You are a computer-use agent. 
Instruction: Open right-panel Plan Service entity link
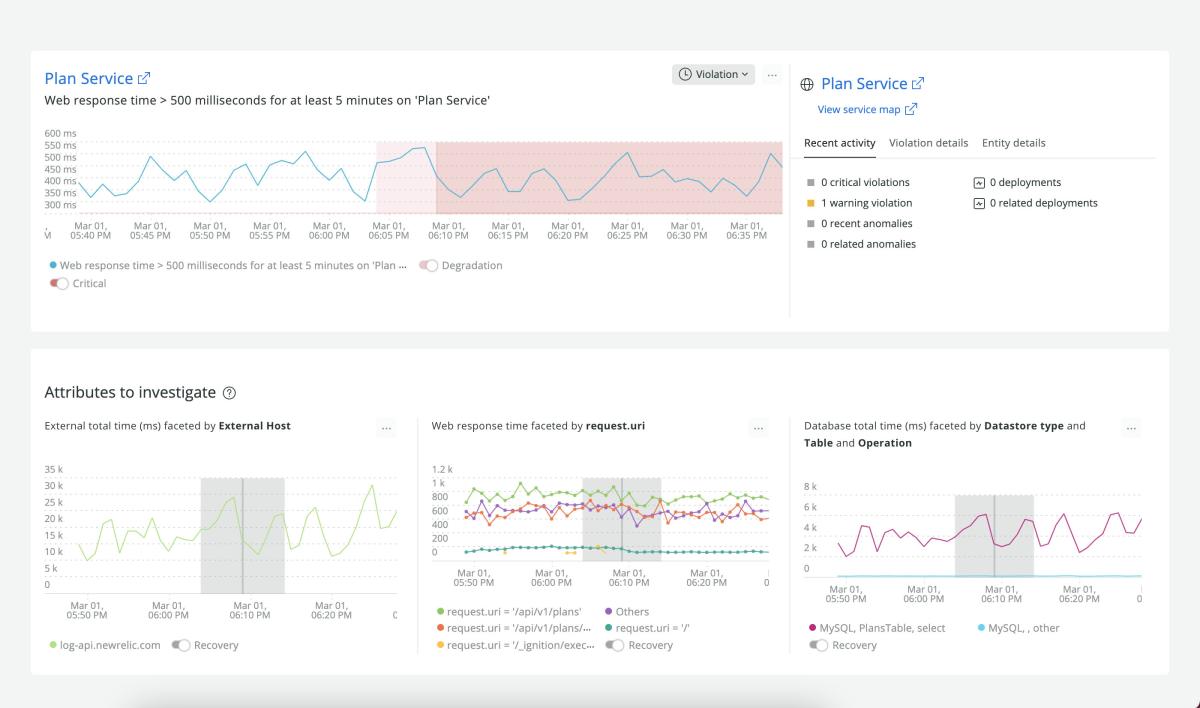tap(873, 84)
